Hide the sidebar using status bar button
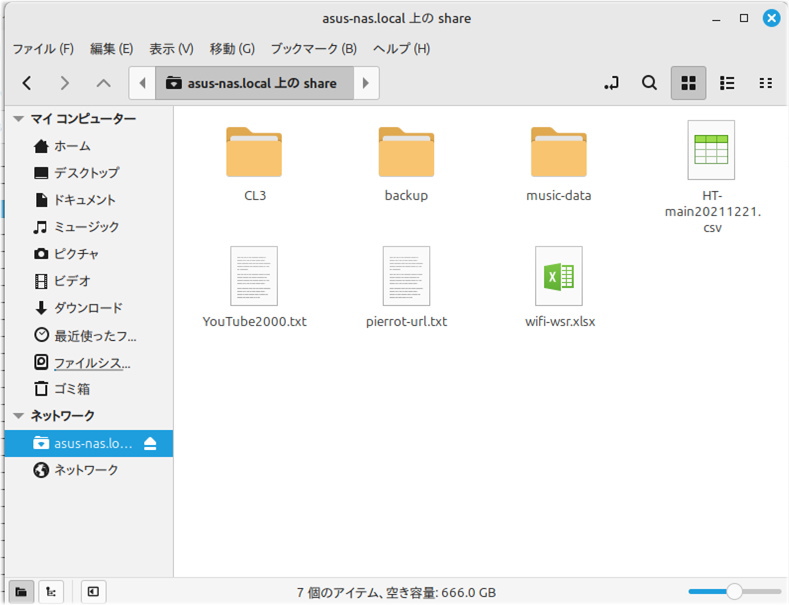This screenshot has width=789, height=605. click(92, 591)
